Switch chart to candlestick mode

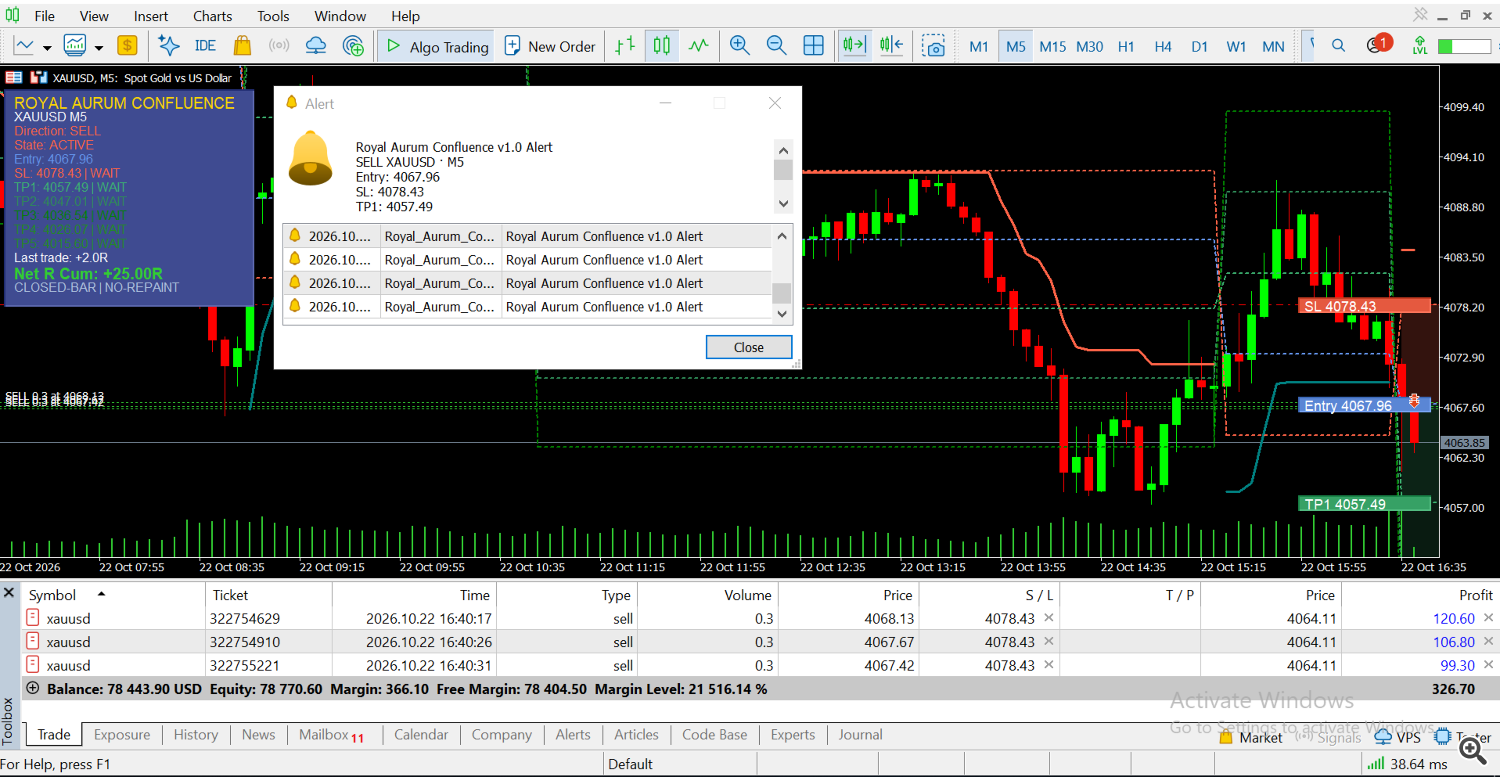point(662,46)
